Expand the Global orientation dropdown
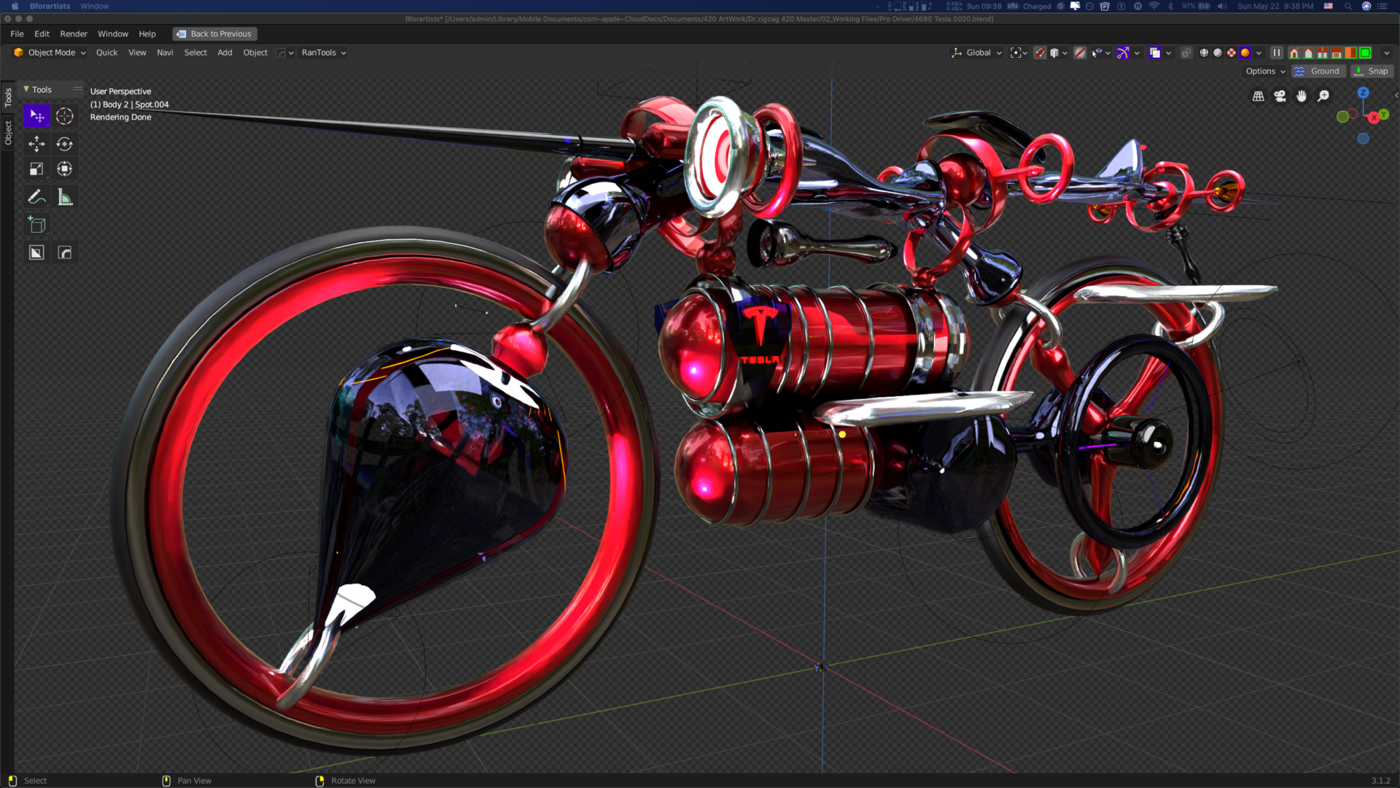 tap(977, 53)
